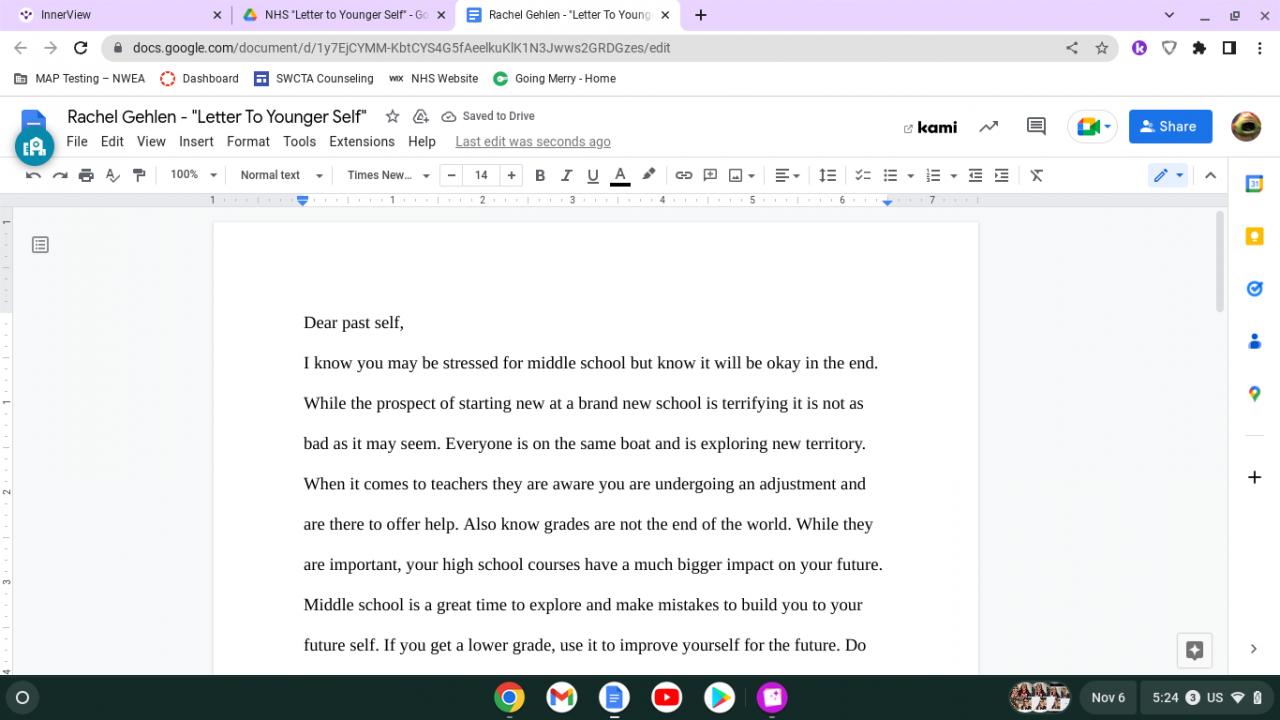Click the Redo arrow in toolbar

[x=60, y=175]
